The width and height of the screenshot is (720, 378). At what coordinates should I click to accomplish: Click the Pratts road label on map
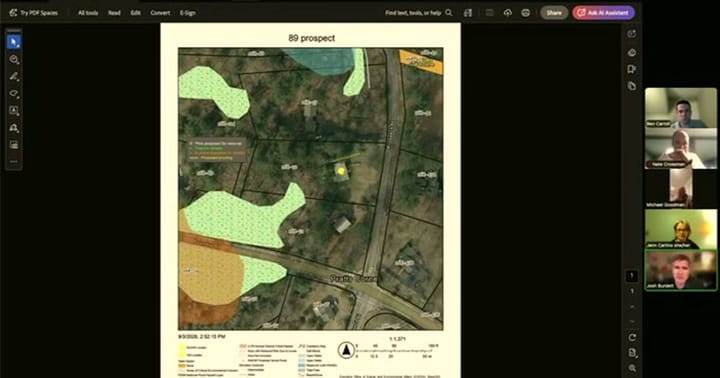coord(353,278)
